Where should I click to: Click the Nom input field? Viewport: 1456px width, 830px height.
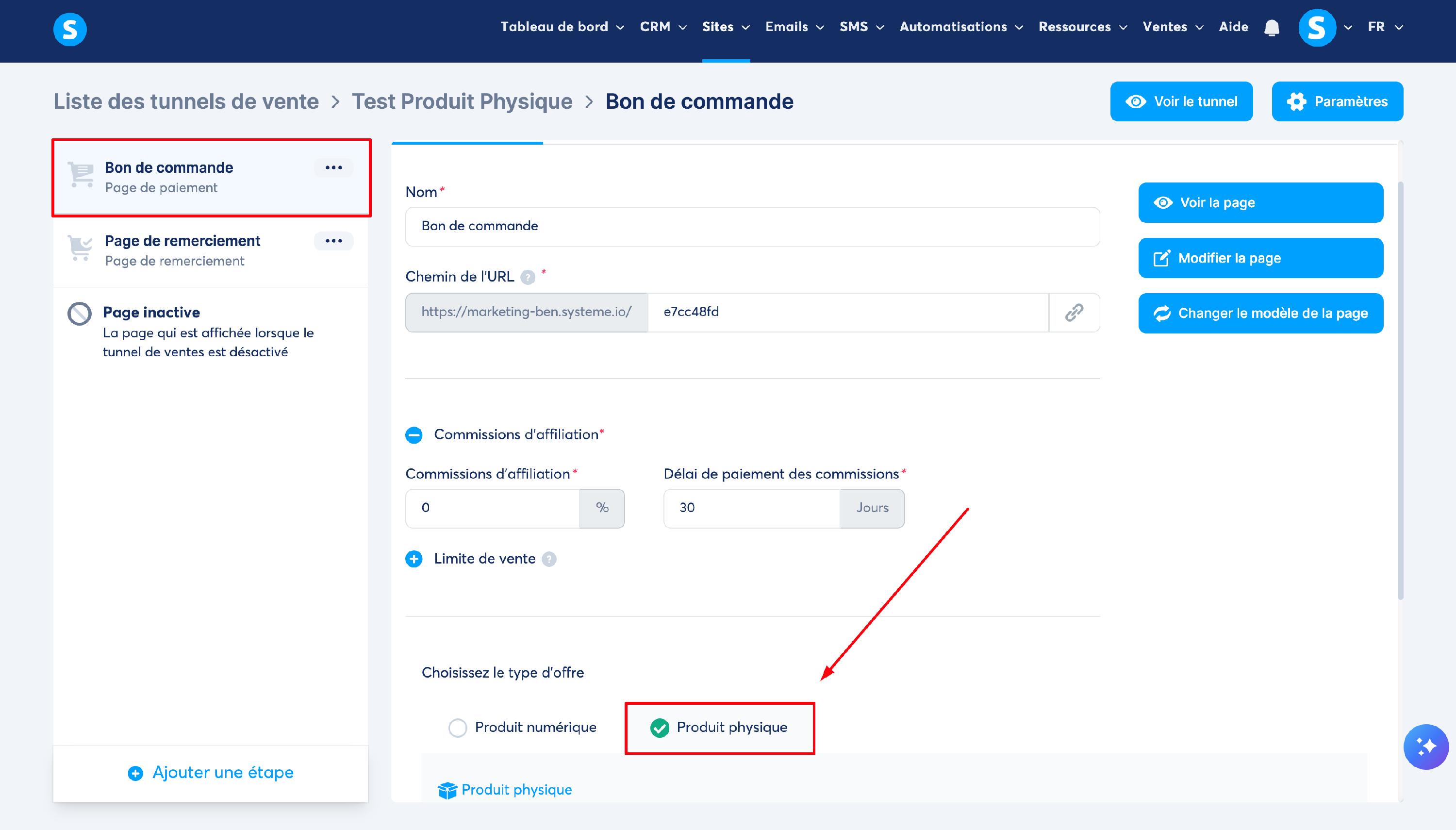point(752,226)
